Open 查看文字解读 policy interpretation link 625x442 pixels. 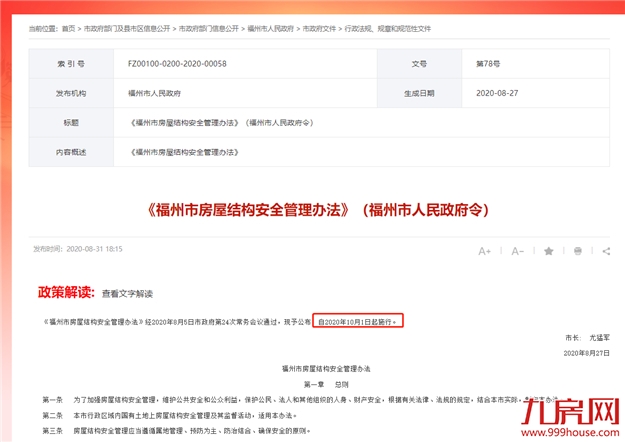pos(128,294)
